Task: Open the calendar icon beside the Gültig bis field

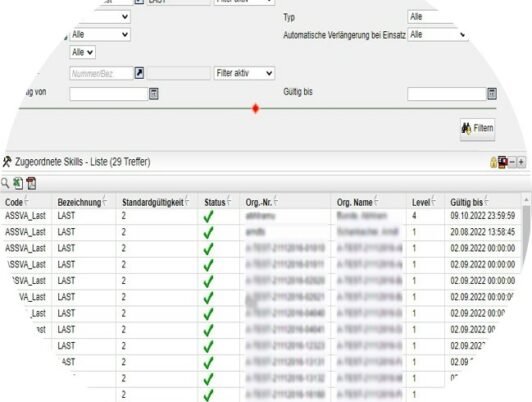Action: pos(492,94)
